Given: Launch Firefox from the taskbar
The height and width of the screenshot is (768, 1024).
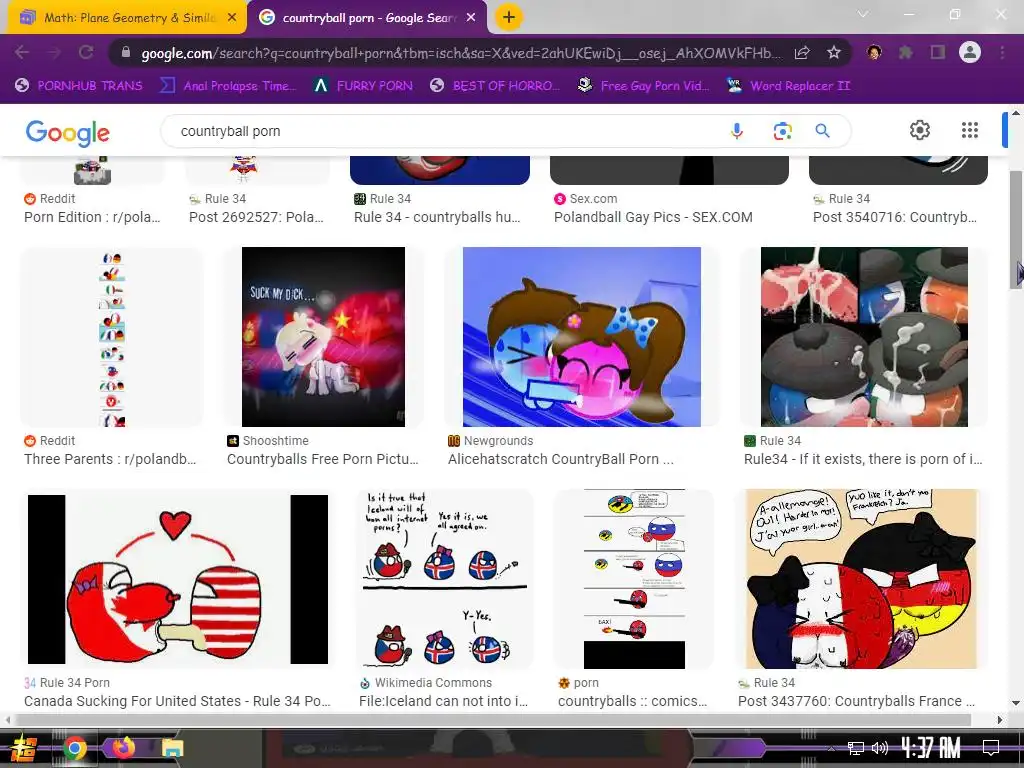Looking at the screenshot, I should pyautogui.click(x=123, y=747).
